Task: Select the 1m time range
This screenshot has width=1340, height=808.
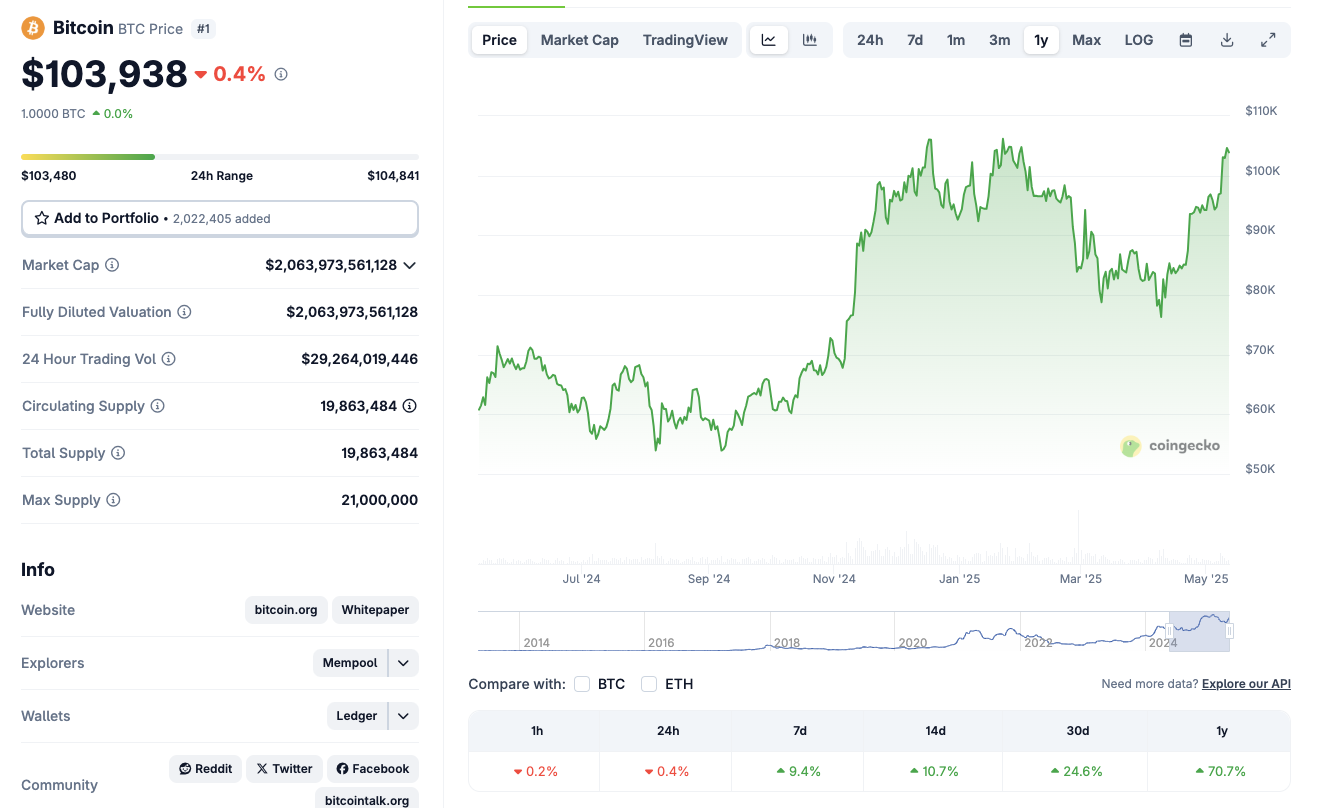Action: click(x=956, y=40)
